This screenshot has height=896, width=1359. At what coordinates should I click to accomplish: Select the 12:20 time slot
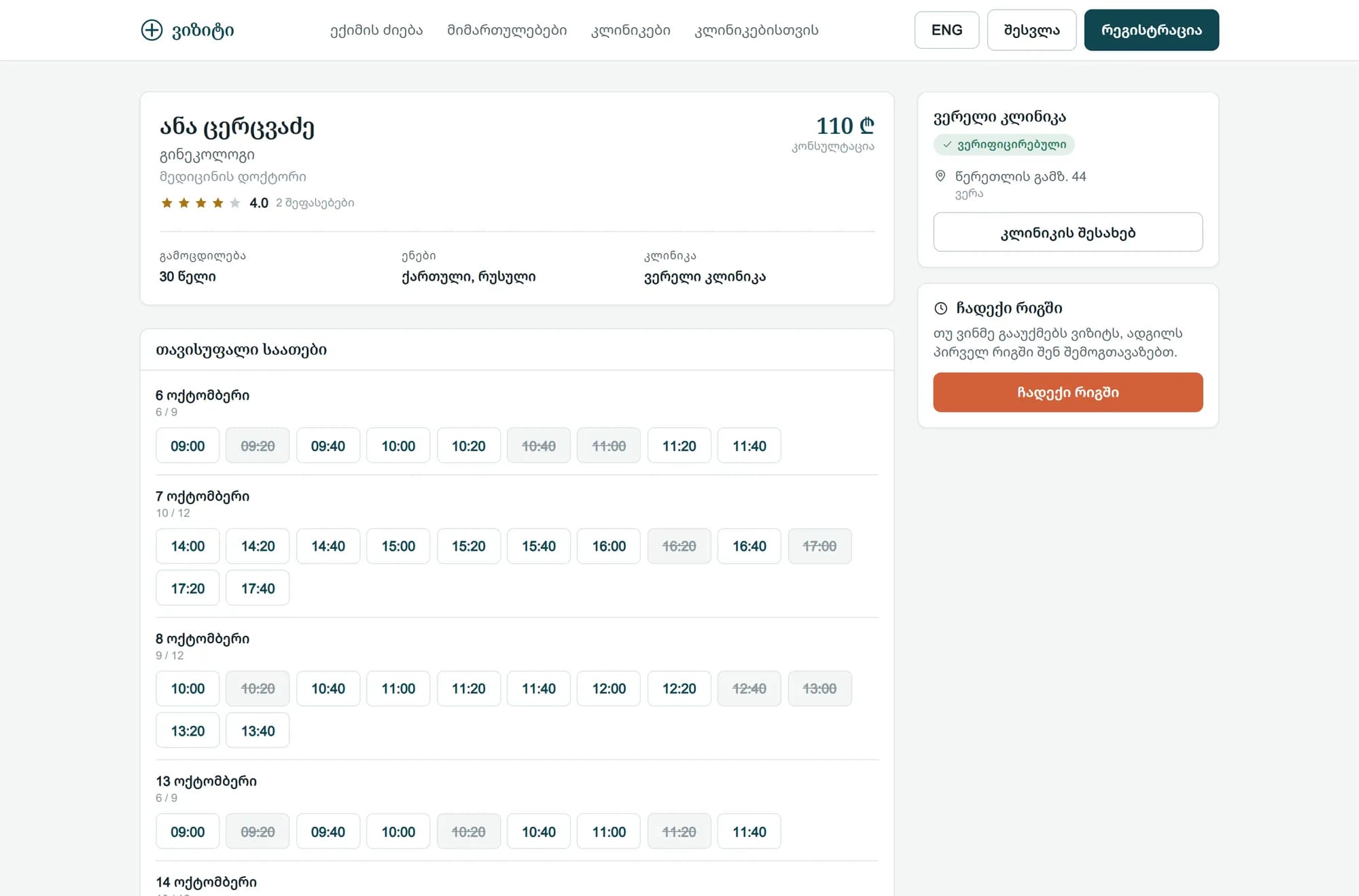(679, 689)
